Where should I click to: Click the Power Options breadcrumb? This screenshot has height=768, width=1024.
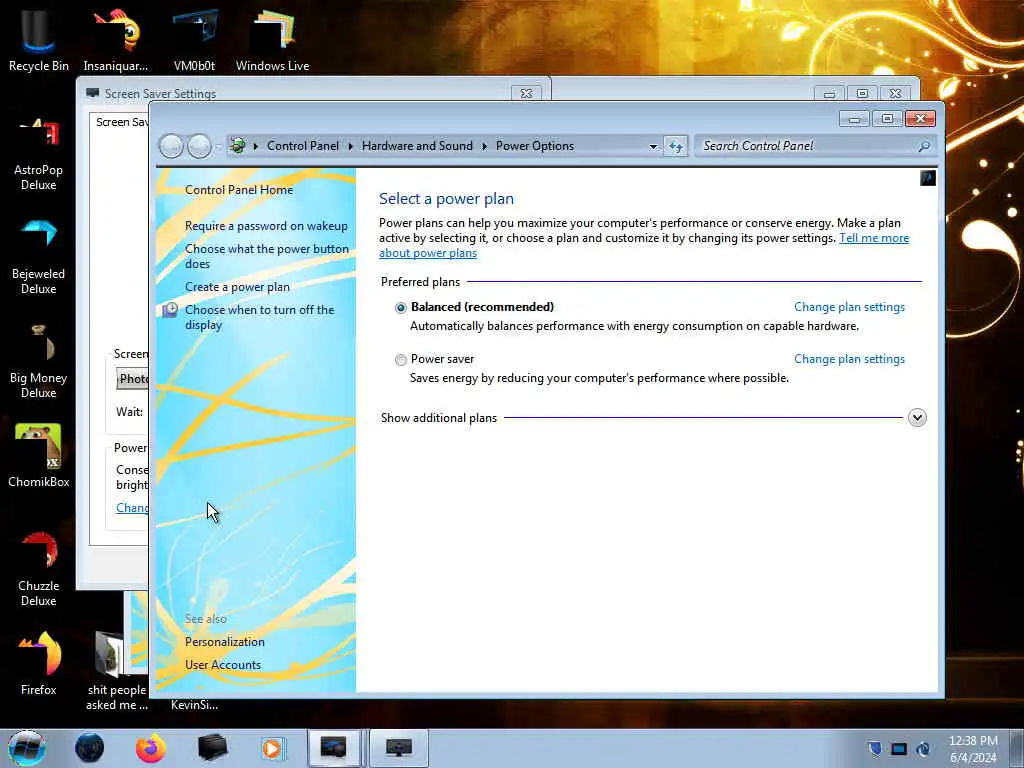[534, 146]
